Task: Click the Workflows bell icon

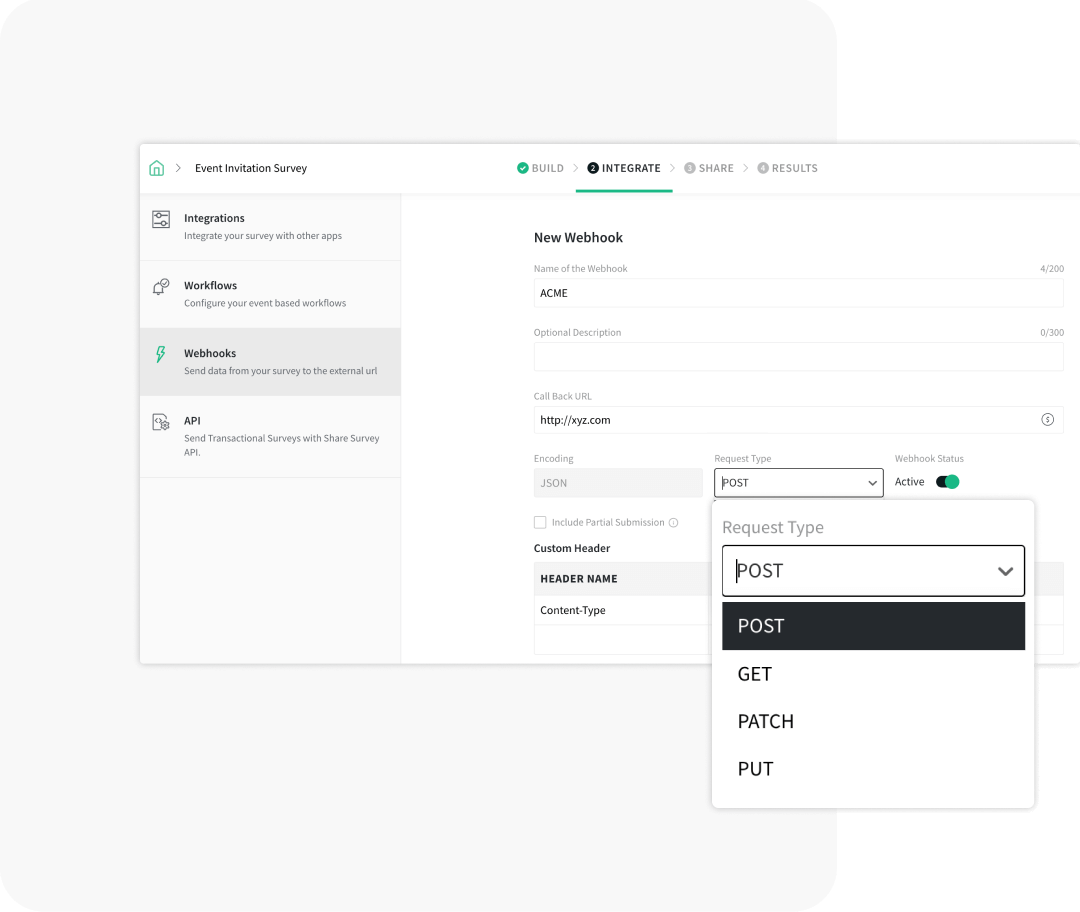Action: tap(160, 287)
